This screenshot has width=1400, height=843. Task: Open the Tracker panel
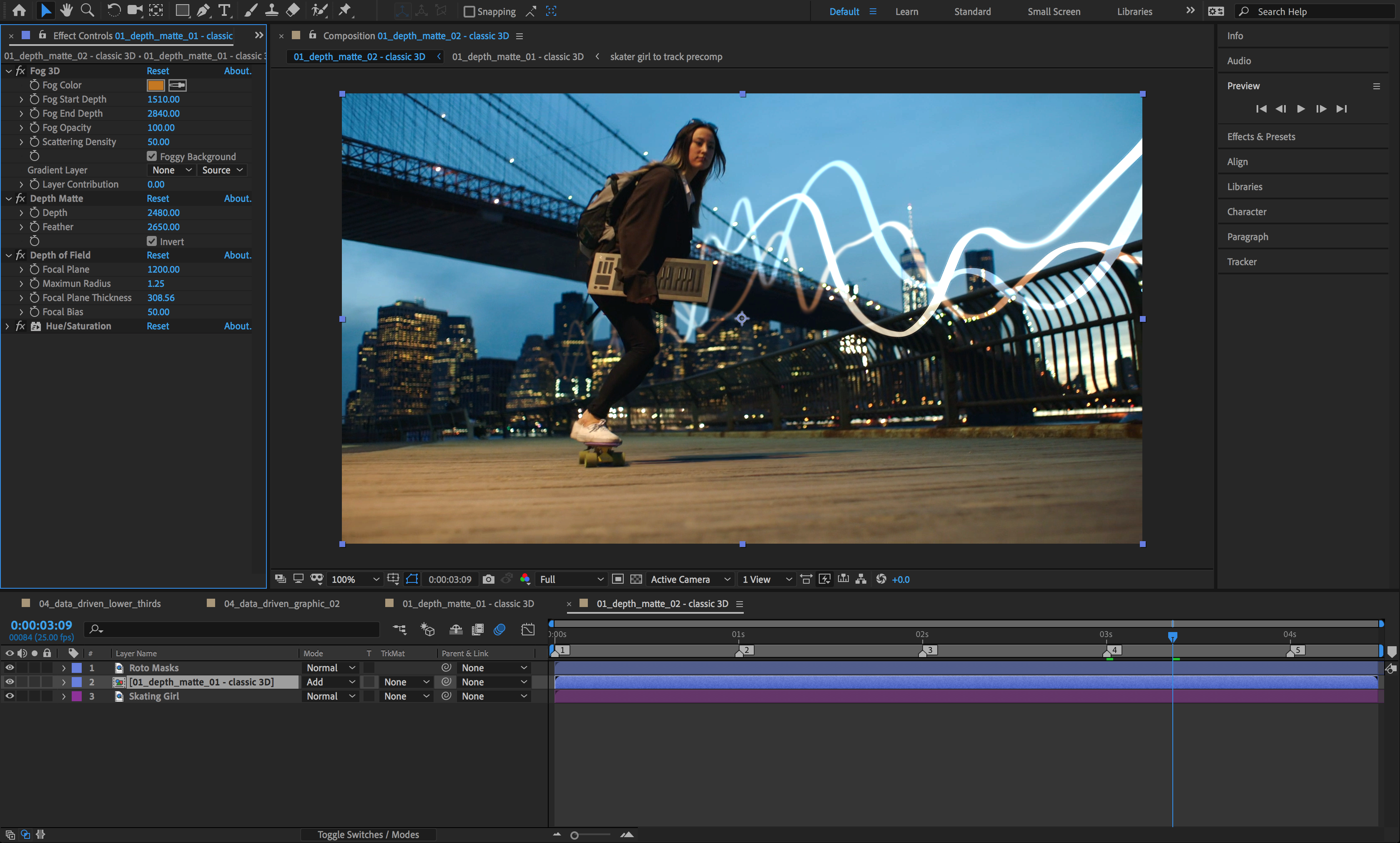(1242, 261)
